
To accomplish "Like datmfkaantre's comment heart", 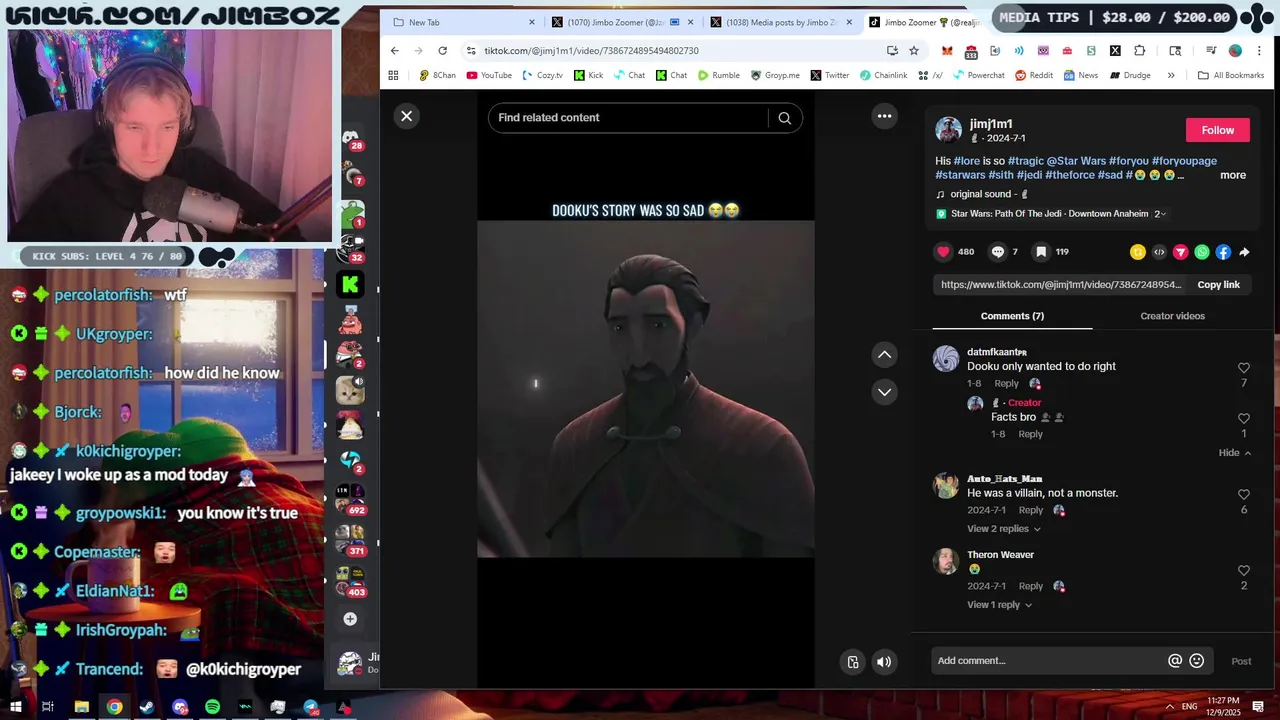I will (1244, 368).
